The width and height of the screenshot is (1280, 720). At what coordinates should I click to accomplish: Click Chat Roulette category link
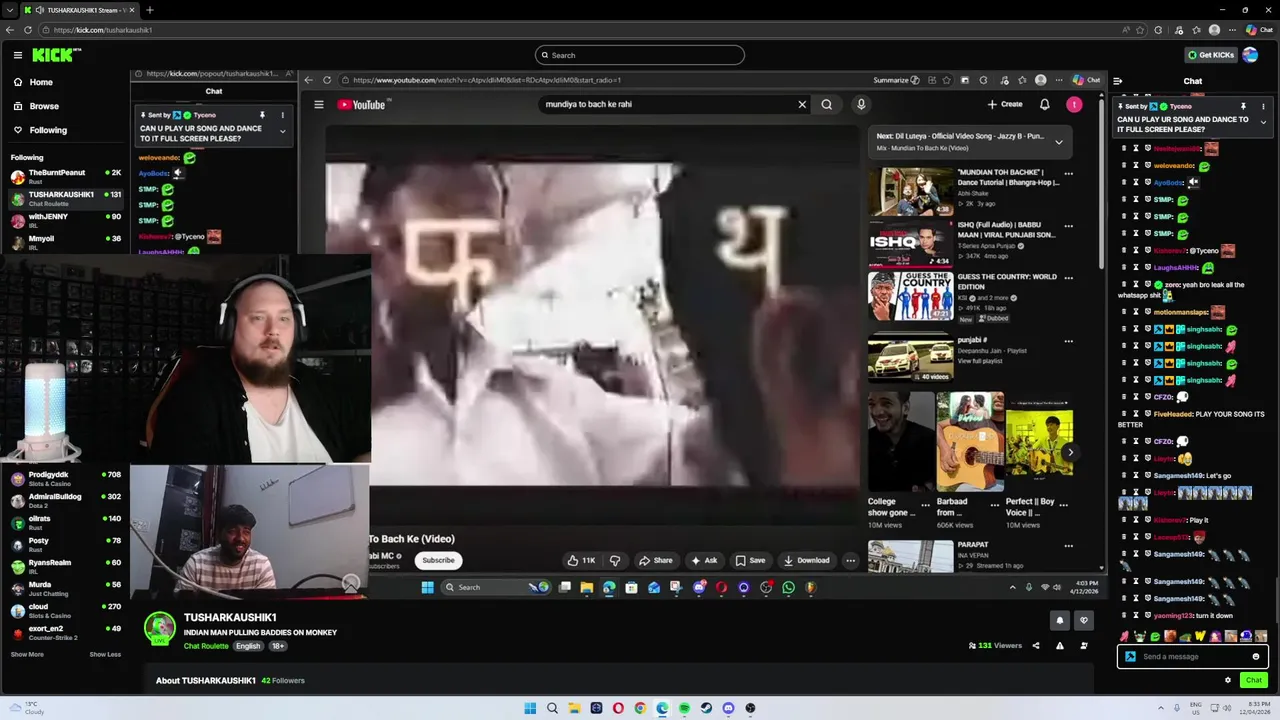click(206, 646)
